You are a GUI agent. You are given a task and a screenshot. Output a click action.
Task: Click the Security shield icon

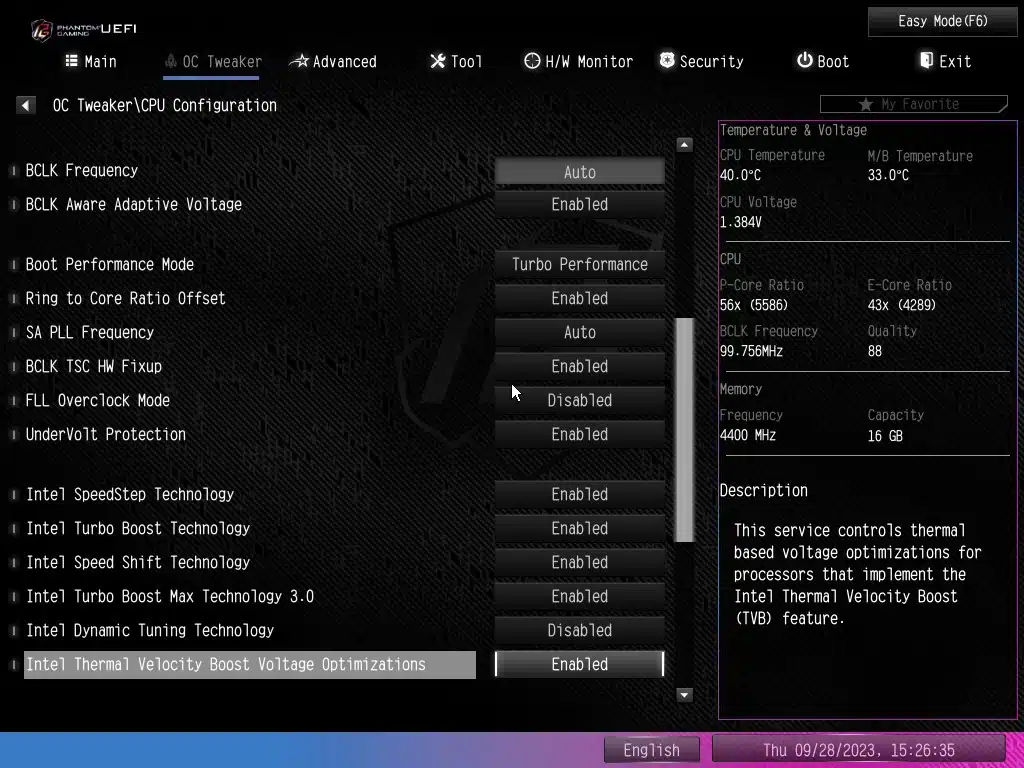tap(667, 61)
